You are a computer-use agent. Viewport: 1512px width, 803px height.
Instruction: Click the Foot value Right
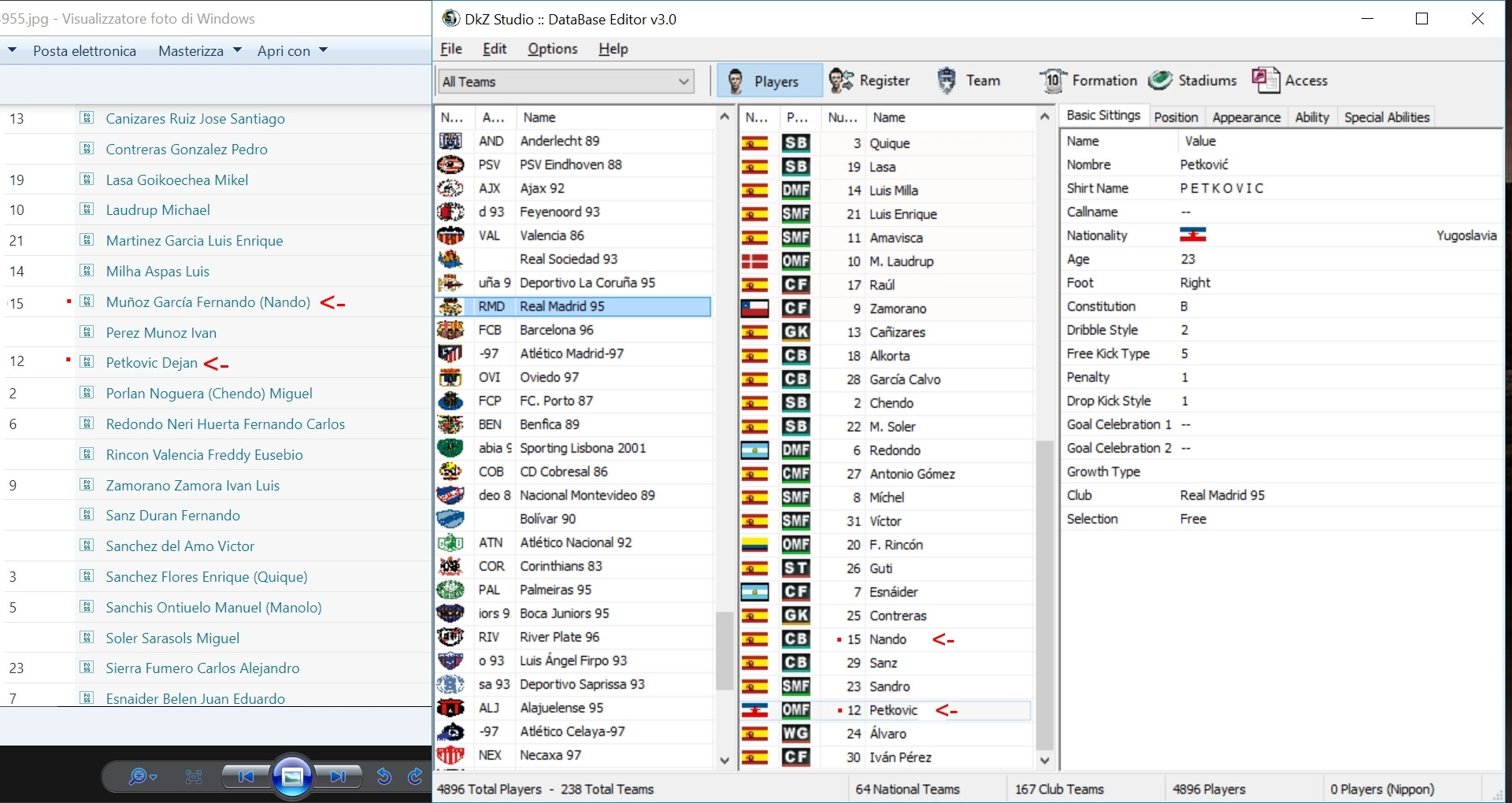click(1195, 283)
